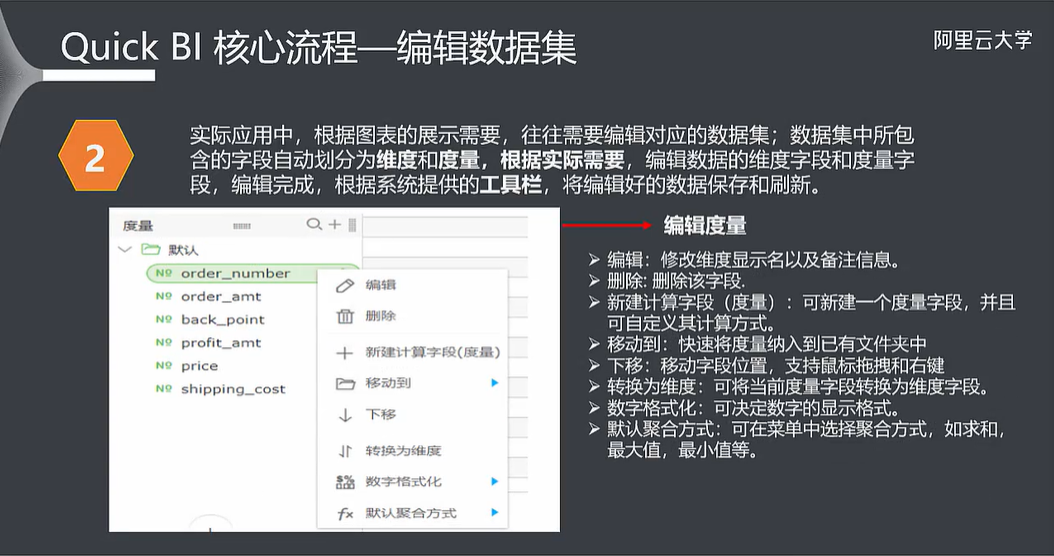The width and height of the screenshot is (1054, 556).
Task: Click the 阿里云大学 logo text
Action: tap(982, 40)
